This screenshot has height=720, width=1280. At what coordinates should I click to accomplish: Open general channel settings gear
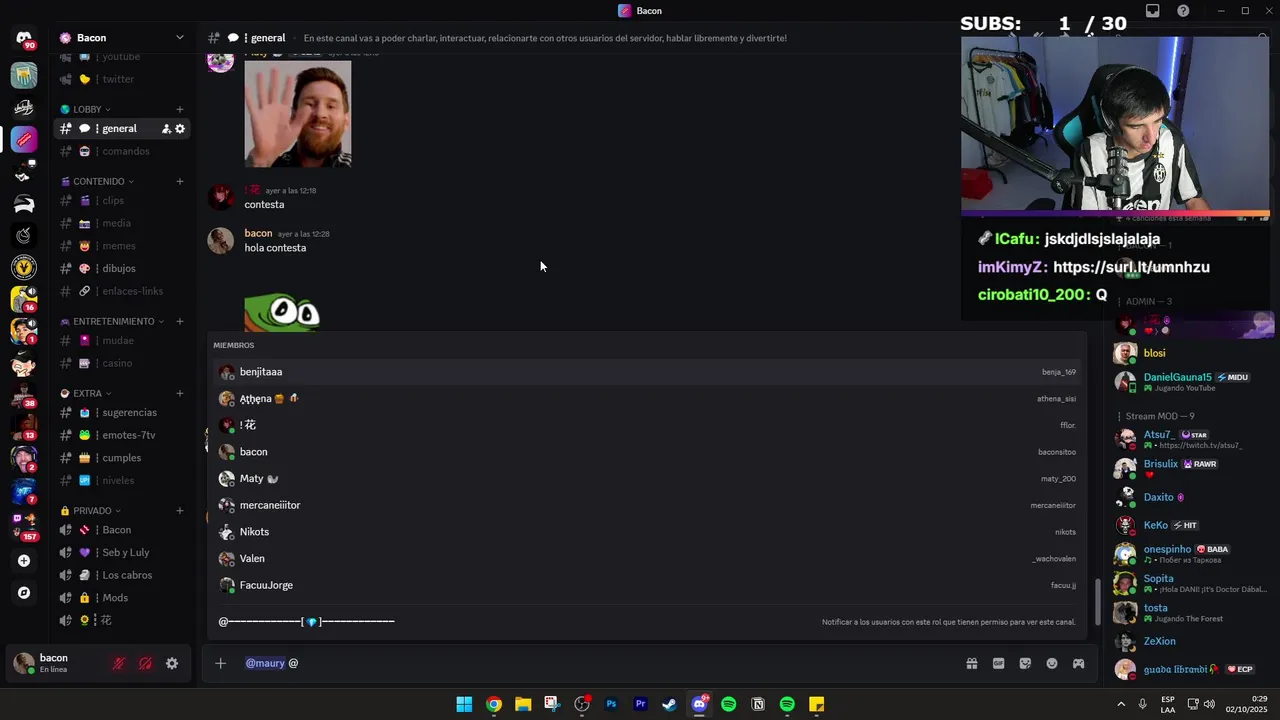(180, 129)
